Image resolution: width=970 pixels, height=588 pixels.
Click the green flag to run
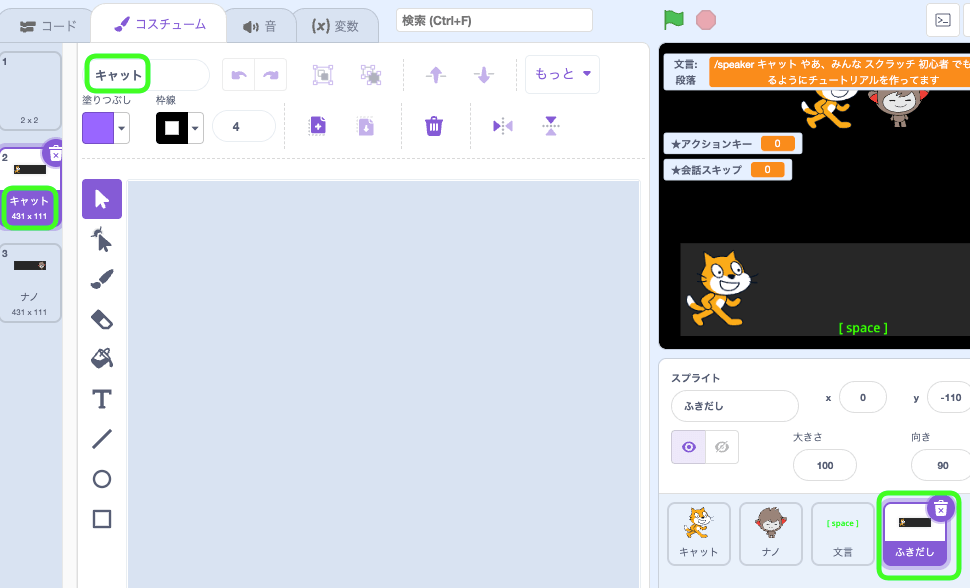coord(673,20)
